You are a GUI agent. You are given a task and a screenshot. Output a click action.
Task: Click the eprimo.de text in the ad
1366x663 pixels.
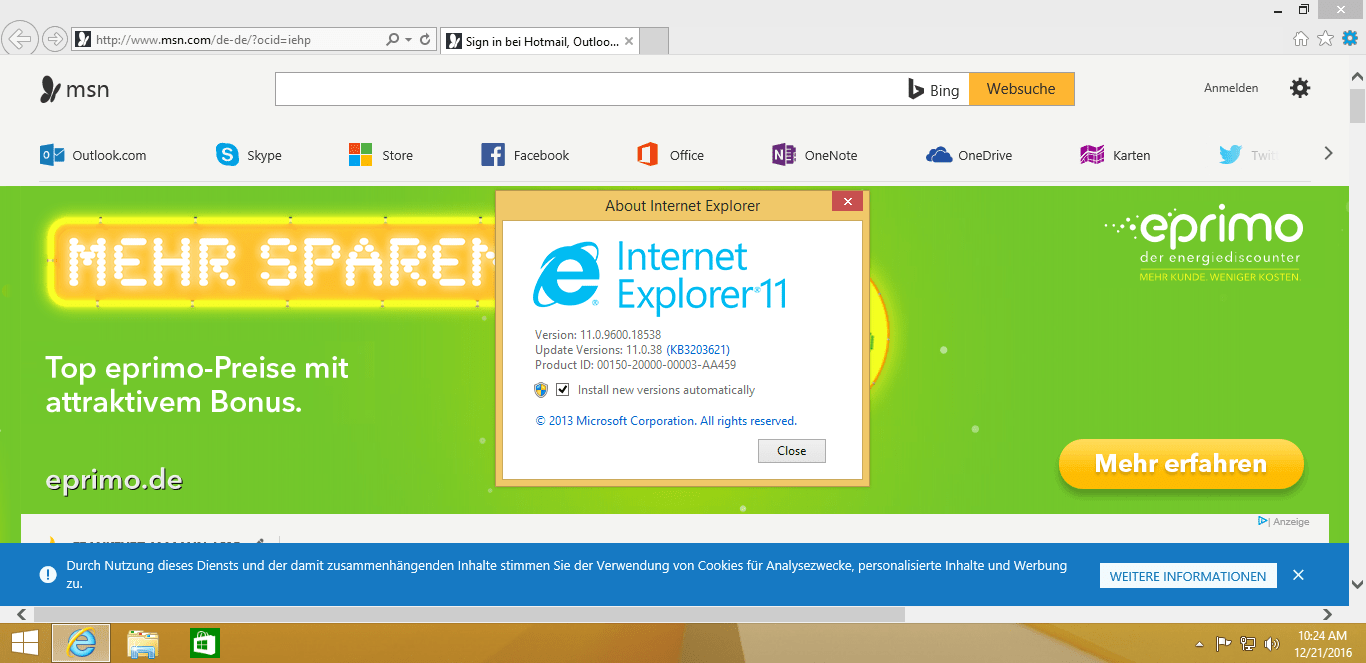tap(114, 480)
